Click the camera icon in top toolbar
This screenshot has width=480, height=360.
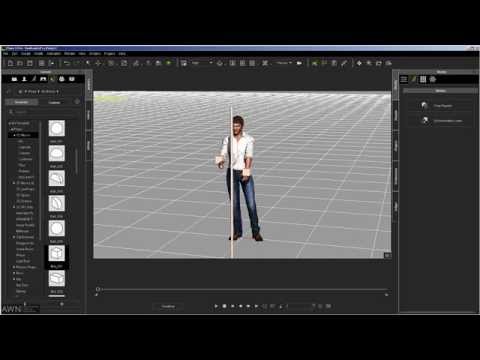tap(299, 63)
